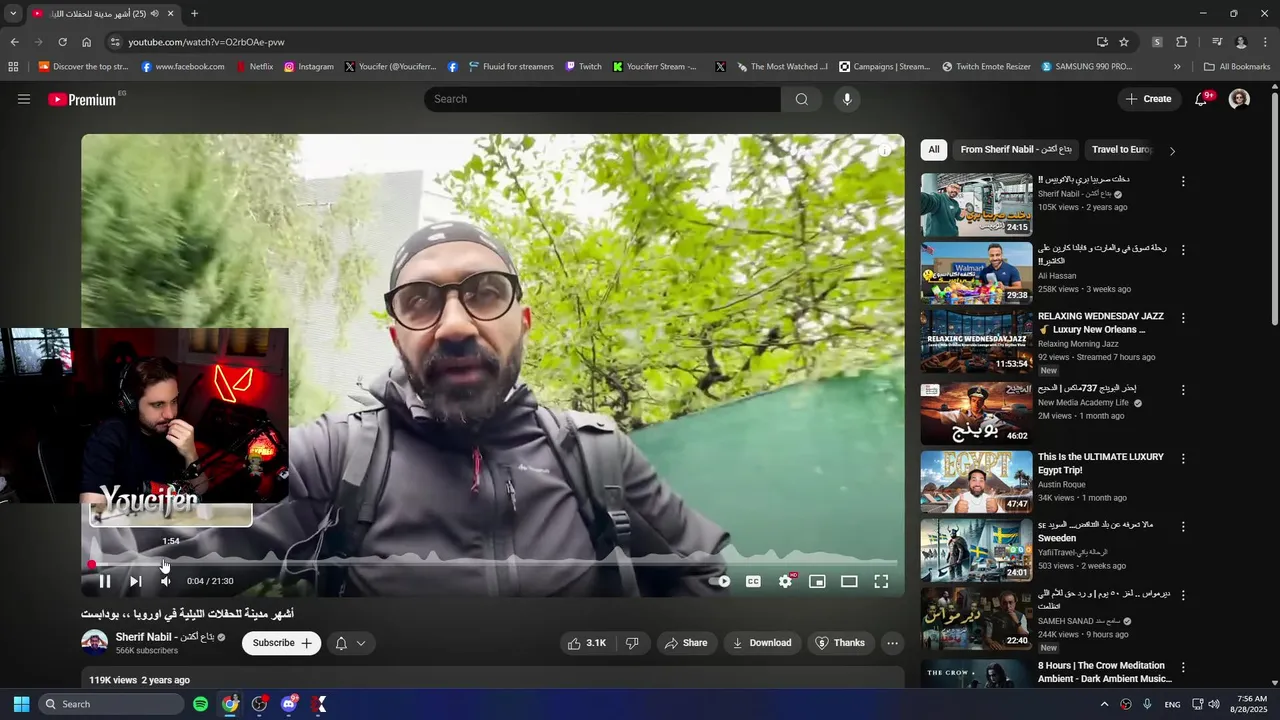Viewport: 1280px width, 720px height.
Task: Download the video
Action: (761, 643)
